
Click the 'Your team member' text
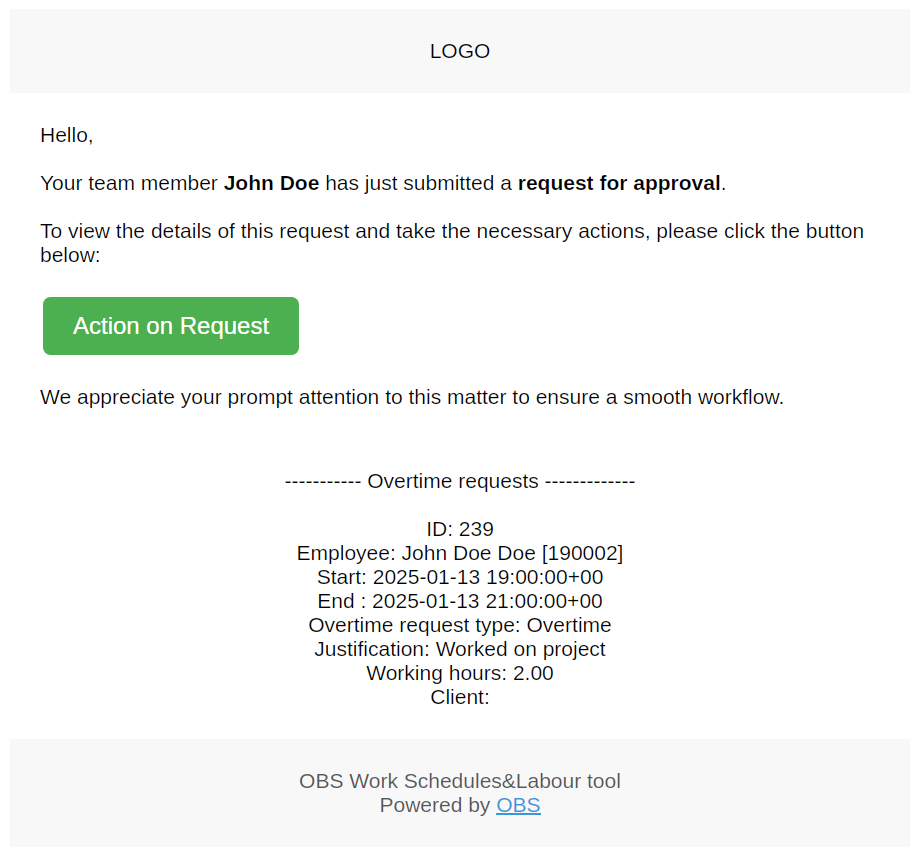click(129, 183)
